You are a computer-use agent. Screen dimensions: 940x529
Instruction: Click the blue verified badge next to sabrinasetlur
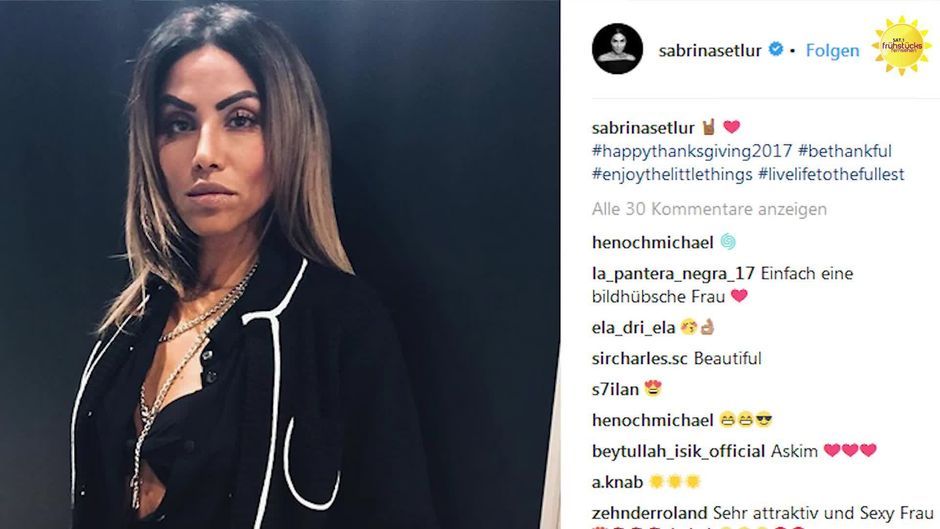click(x=776, y=49)
